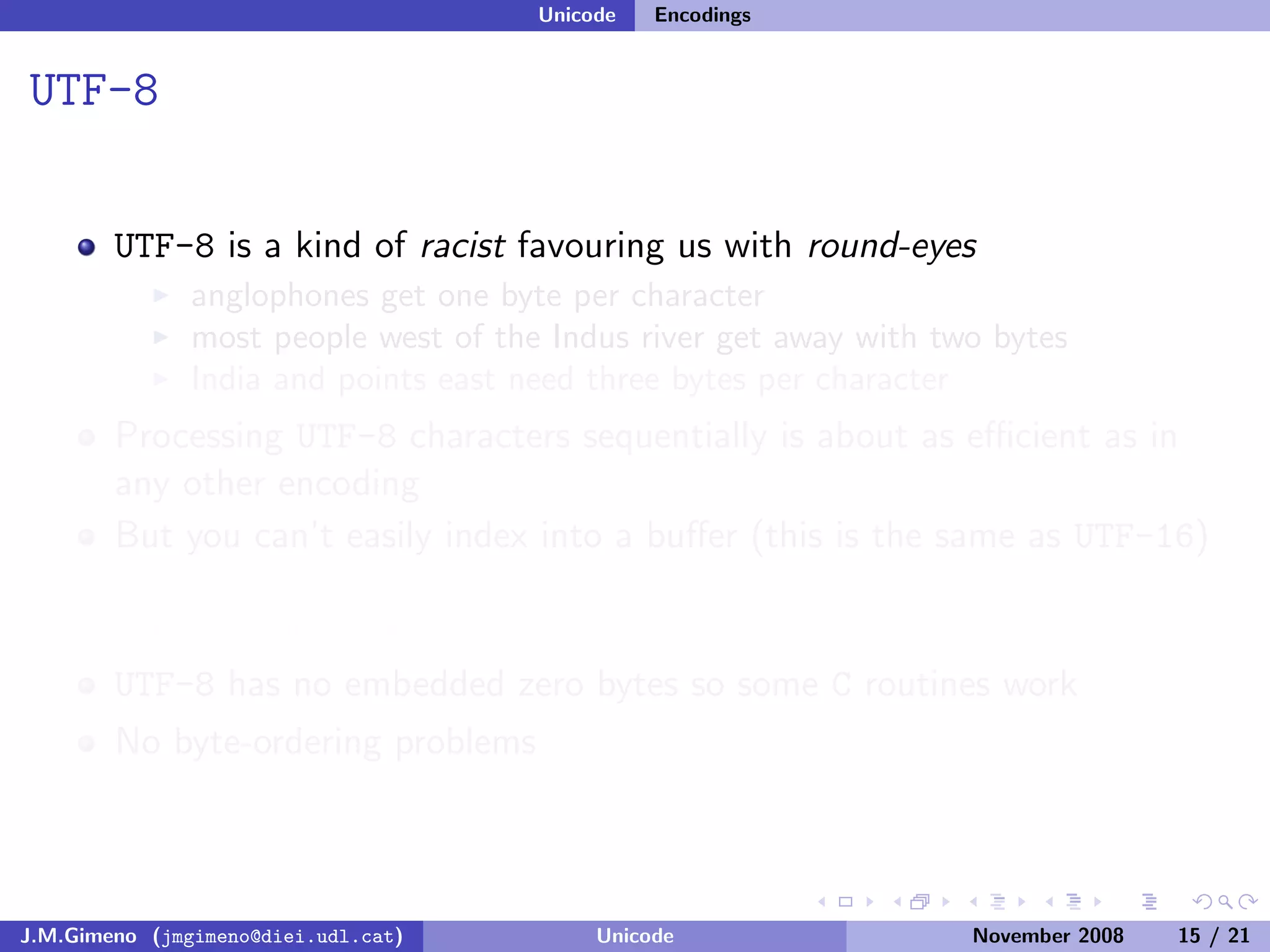The height and width of the screenshot is (952, 1270).
Task: Go to previous frame arrow
Action: [897, 902]
